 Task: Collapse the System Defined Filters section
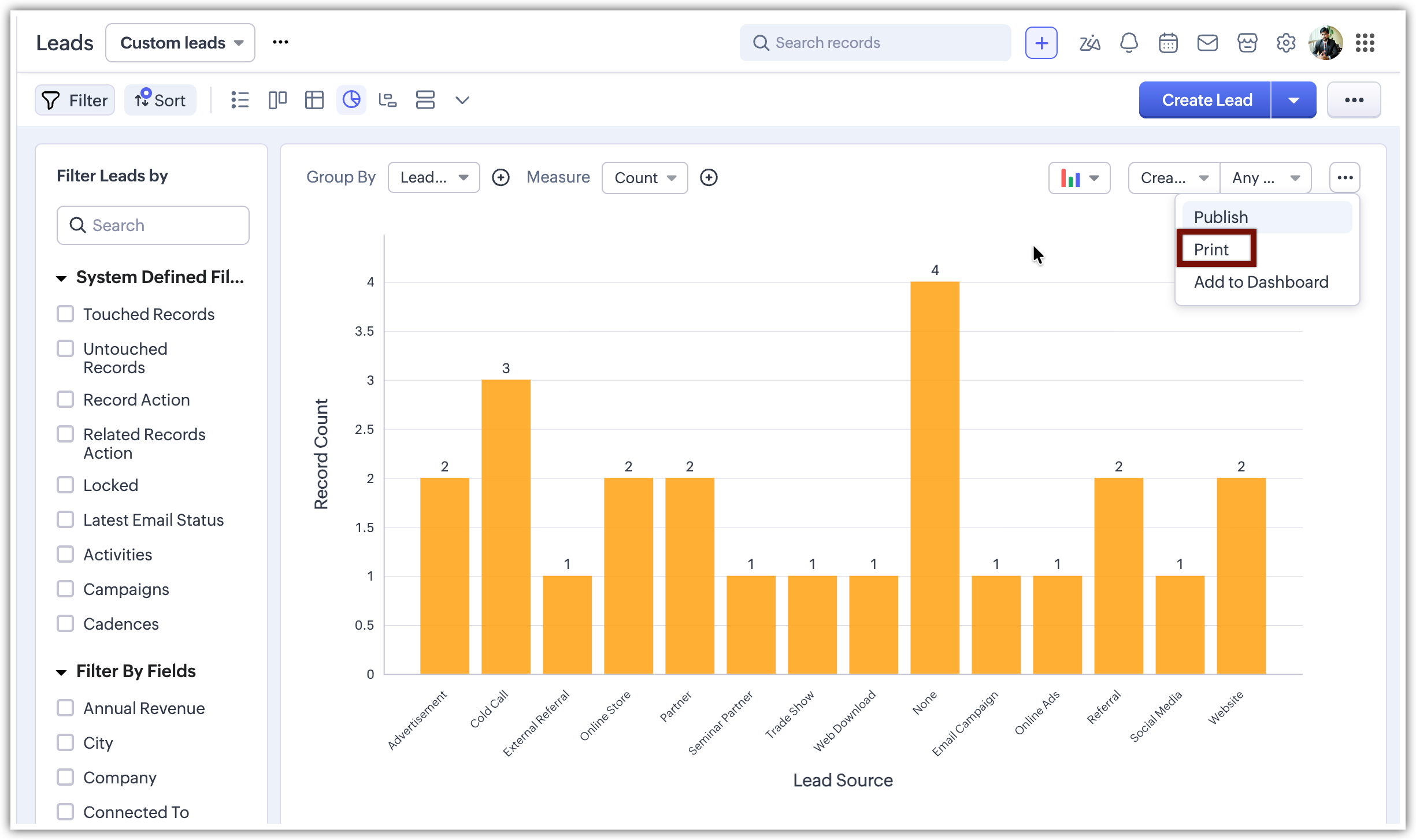point(61,278)
